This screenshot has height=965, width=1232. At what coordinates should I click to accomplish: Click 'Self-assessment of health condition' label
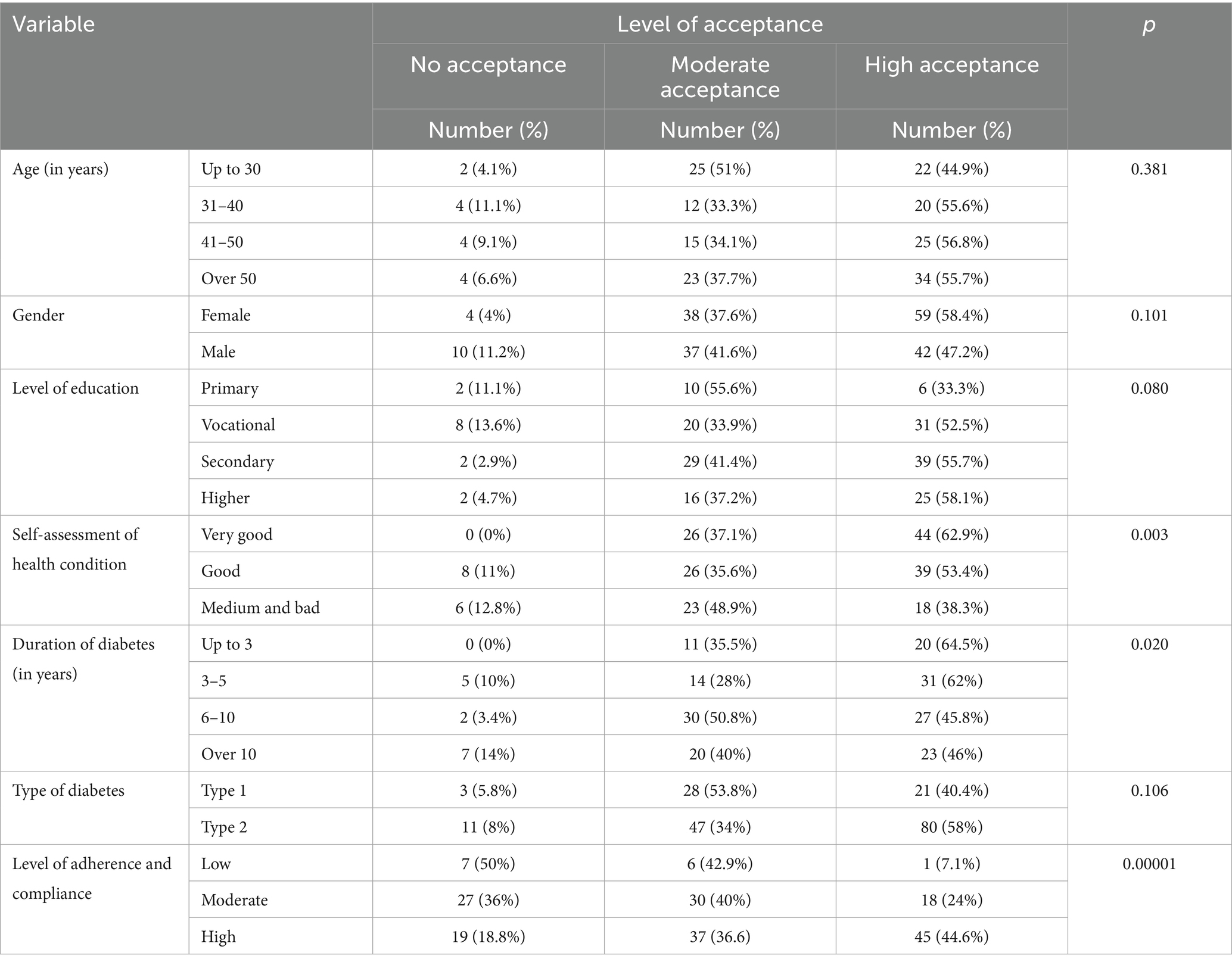coord(75,549)
